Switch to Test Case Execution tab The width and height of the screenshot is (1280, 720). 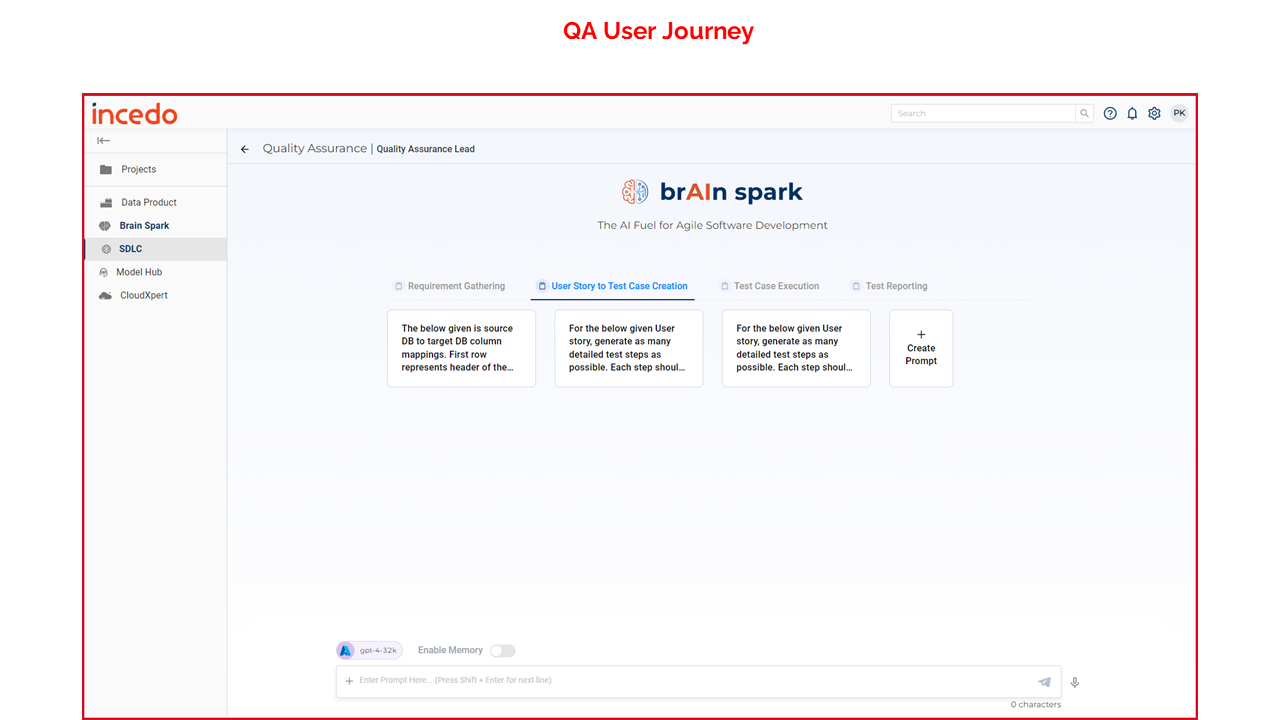click(x=769, y=286)
